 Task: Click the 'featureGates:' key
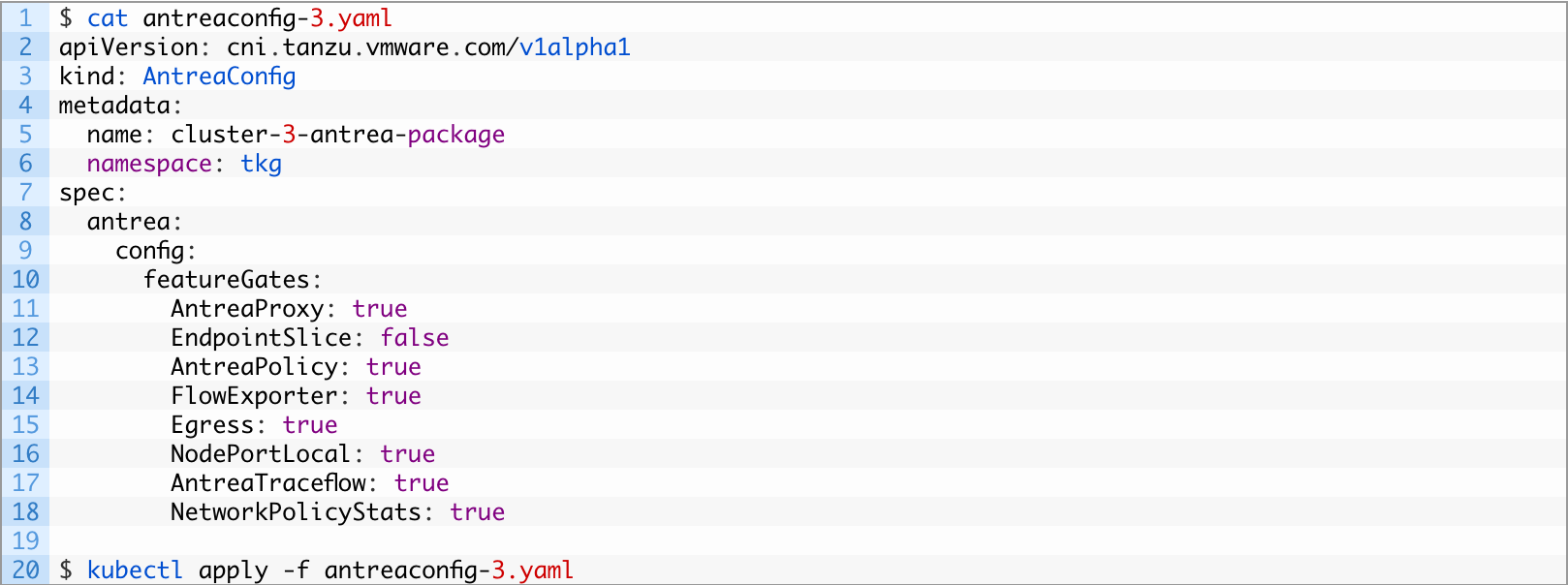232,280
